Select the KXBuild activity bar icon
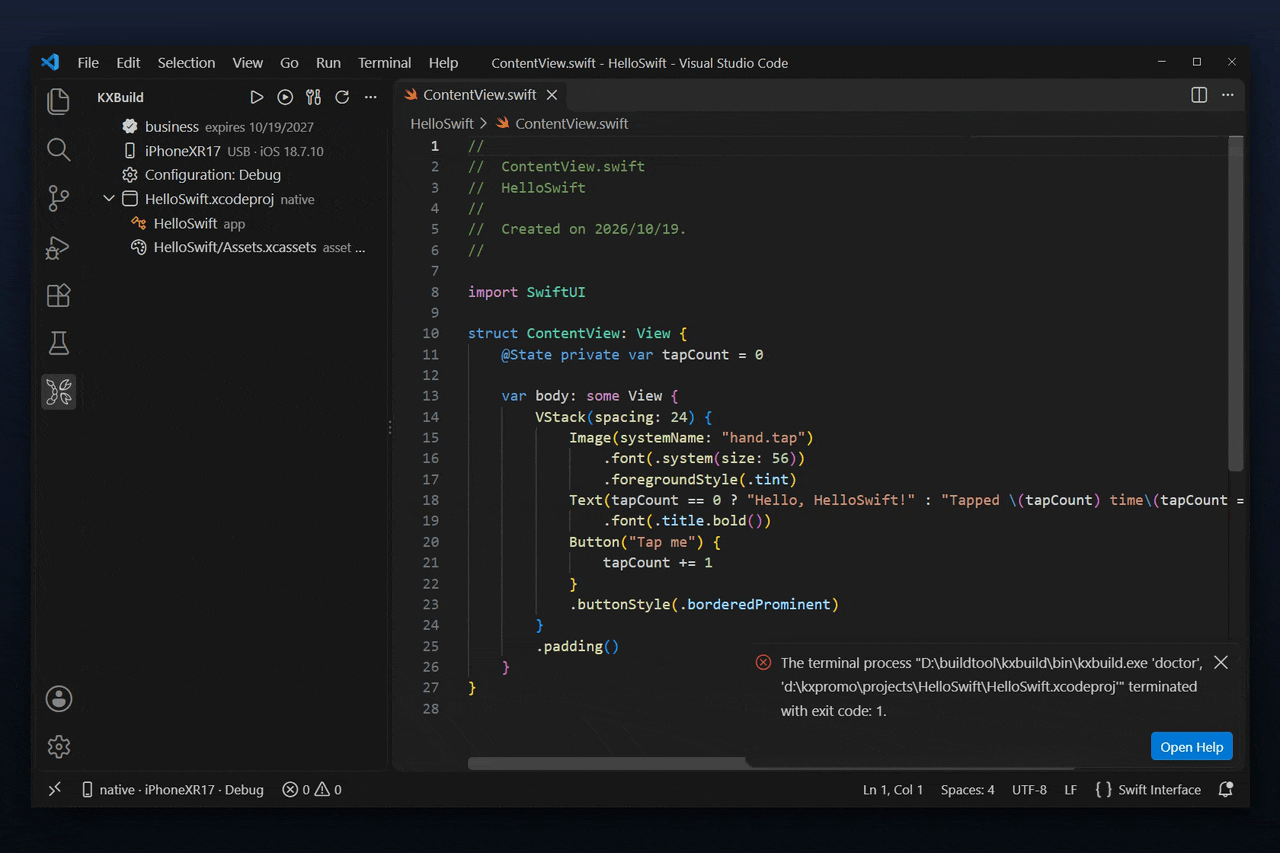This screenshot has width=1280, height=853. pos(59,392)
